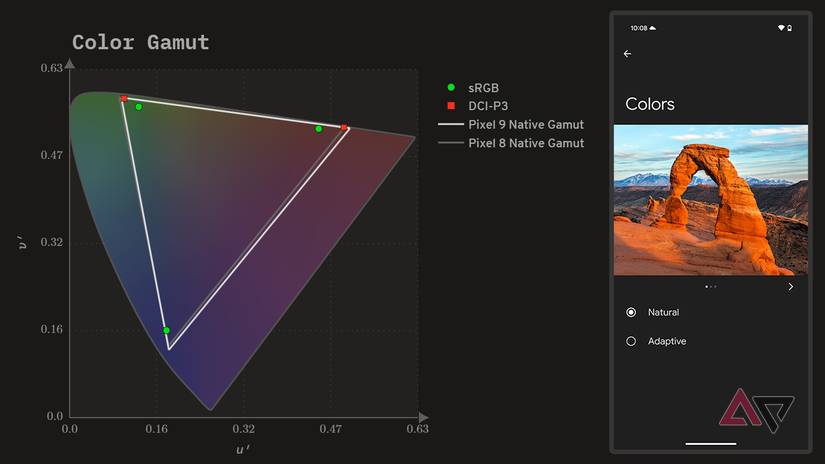The height and width of the screenshot is (464, 825).
Task: Tap the navigation gesture bar at phone bottom
Action: point(710,443)
